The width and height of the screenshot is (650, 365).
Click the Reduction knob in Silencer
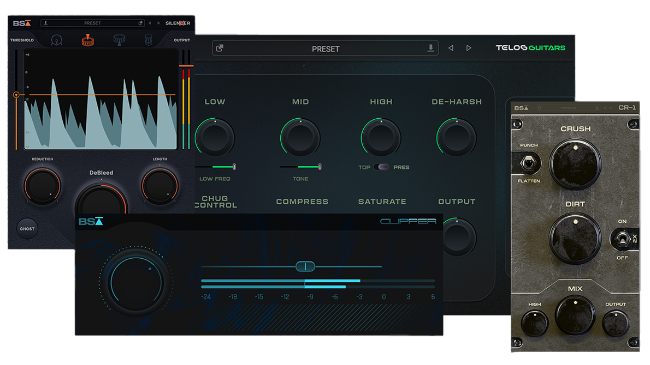click(42, 186)
